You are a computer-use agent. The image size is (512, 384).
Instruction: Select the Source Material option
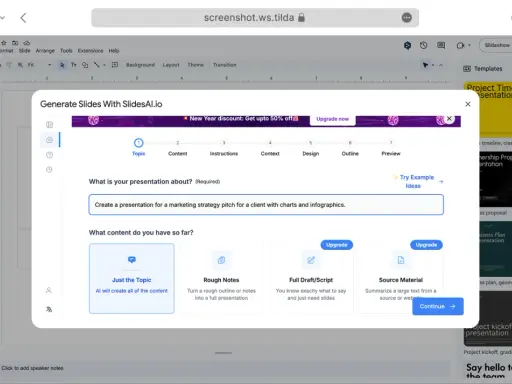click(401, 278)
